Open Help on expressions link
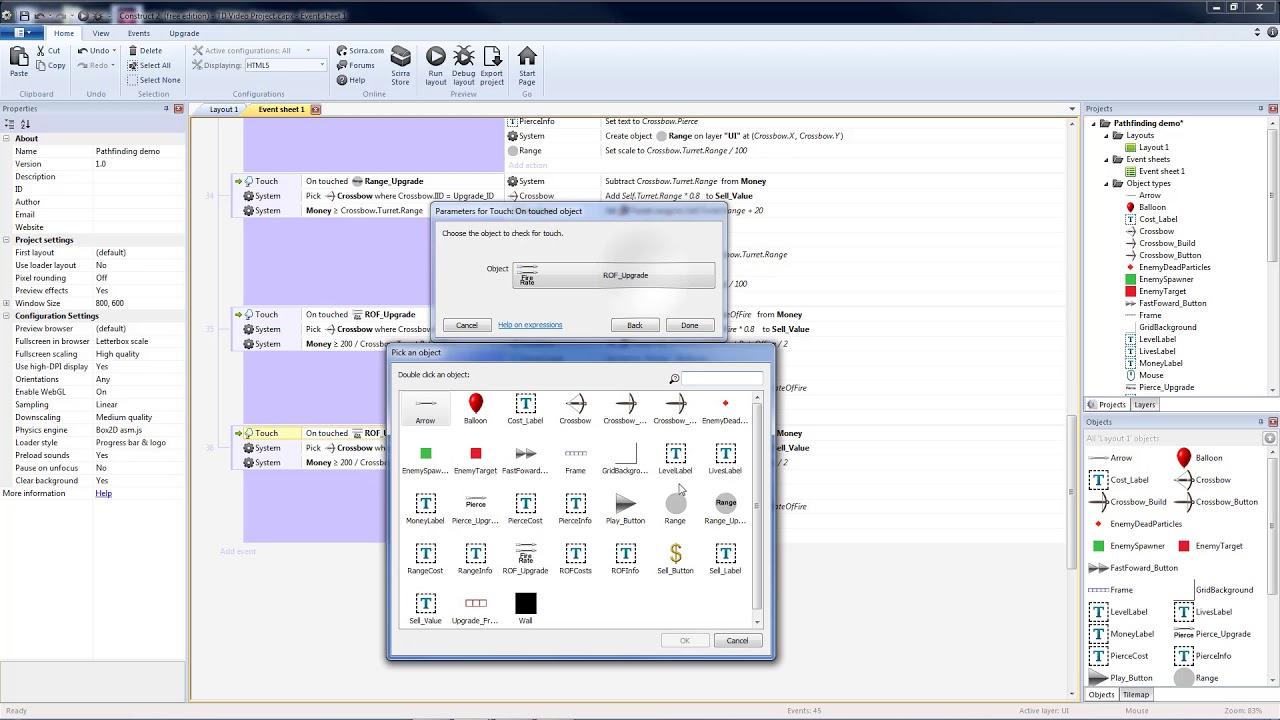This screenshot has width=1280, height=720. (530, 324)
